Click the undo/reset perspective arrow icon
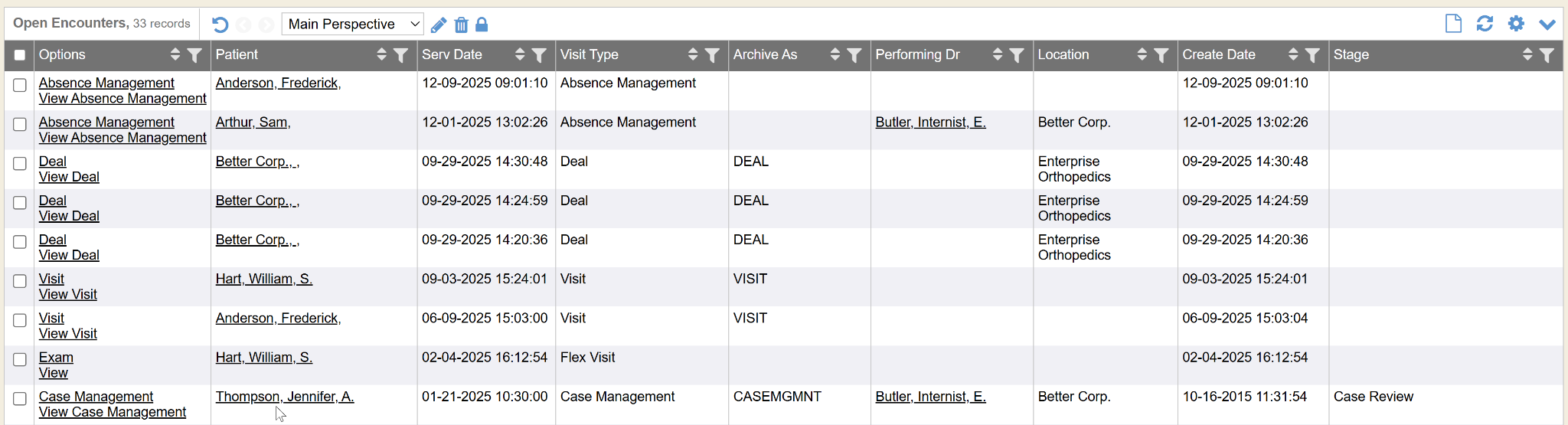The image size is (1568, 425). 220,25
